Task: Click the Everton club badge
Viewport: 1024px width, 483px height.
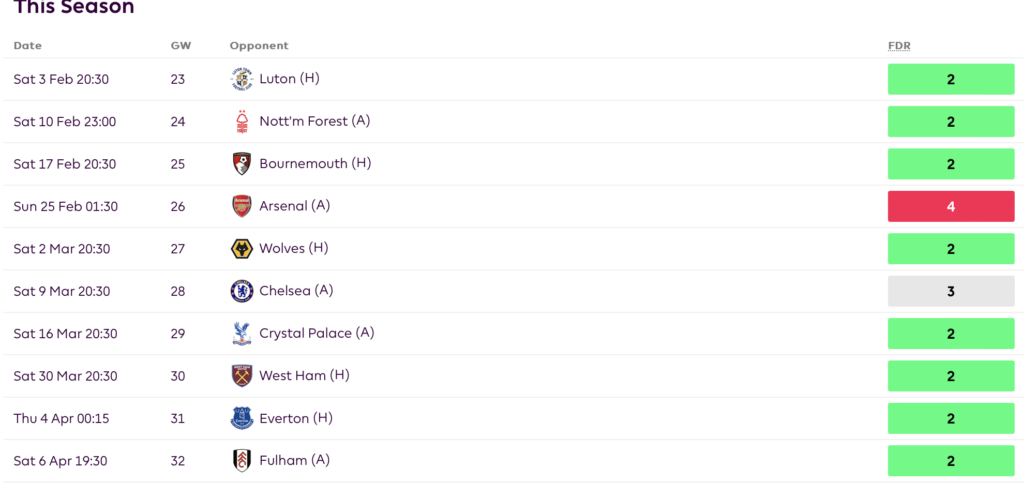Action: coord(241,419)
